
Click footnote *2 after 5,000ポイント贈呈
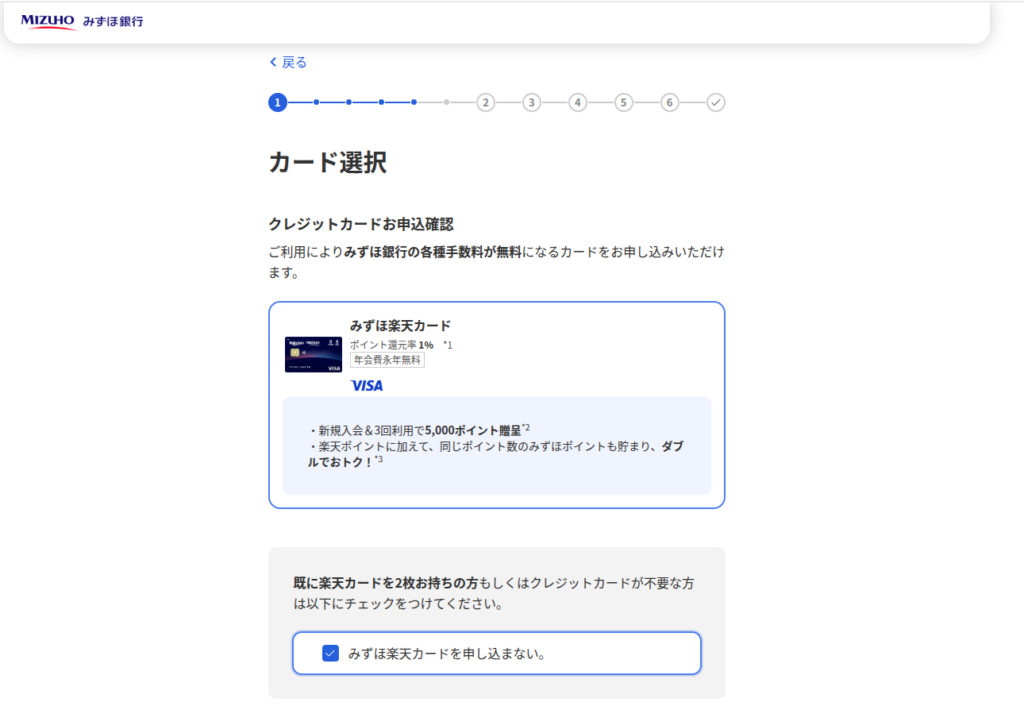pos(526,428)
